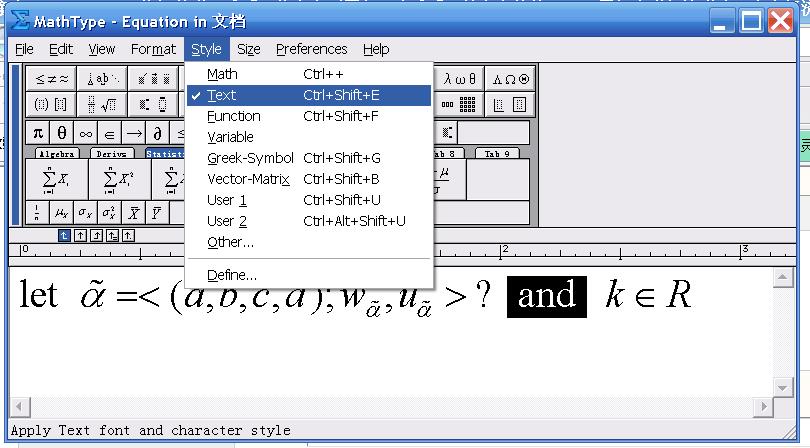Image resolution: width=810 pixels, height=448 pixels.
Task: Insert the sigma sub x symbol
Action: pyautogui.click(x=85, y=213)
